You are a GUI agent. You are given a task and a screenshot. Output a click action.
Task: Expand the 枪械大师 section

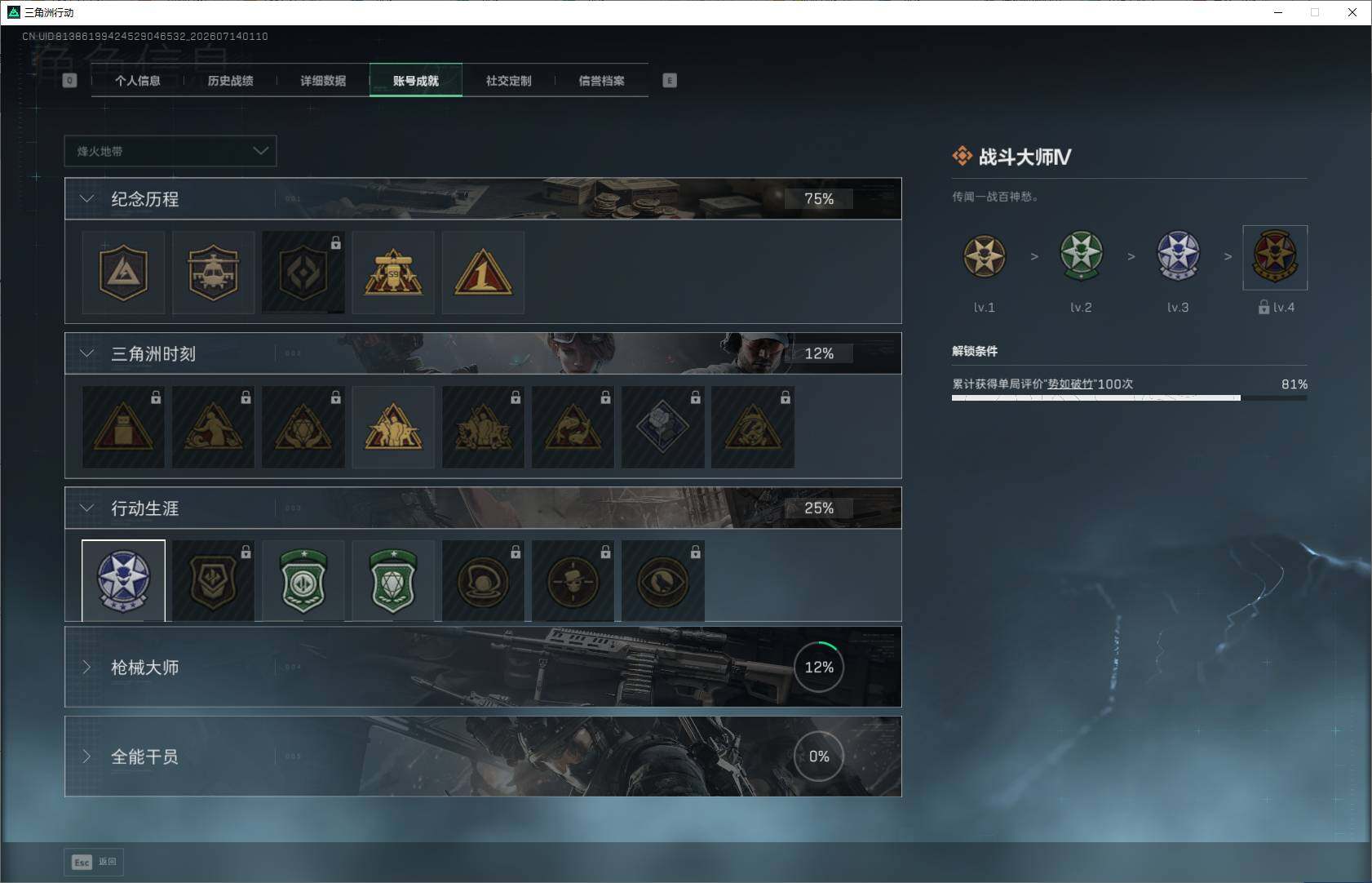click(86, 668)
